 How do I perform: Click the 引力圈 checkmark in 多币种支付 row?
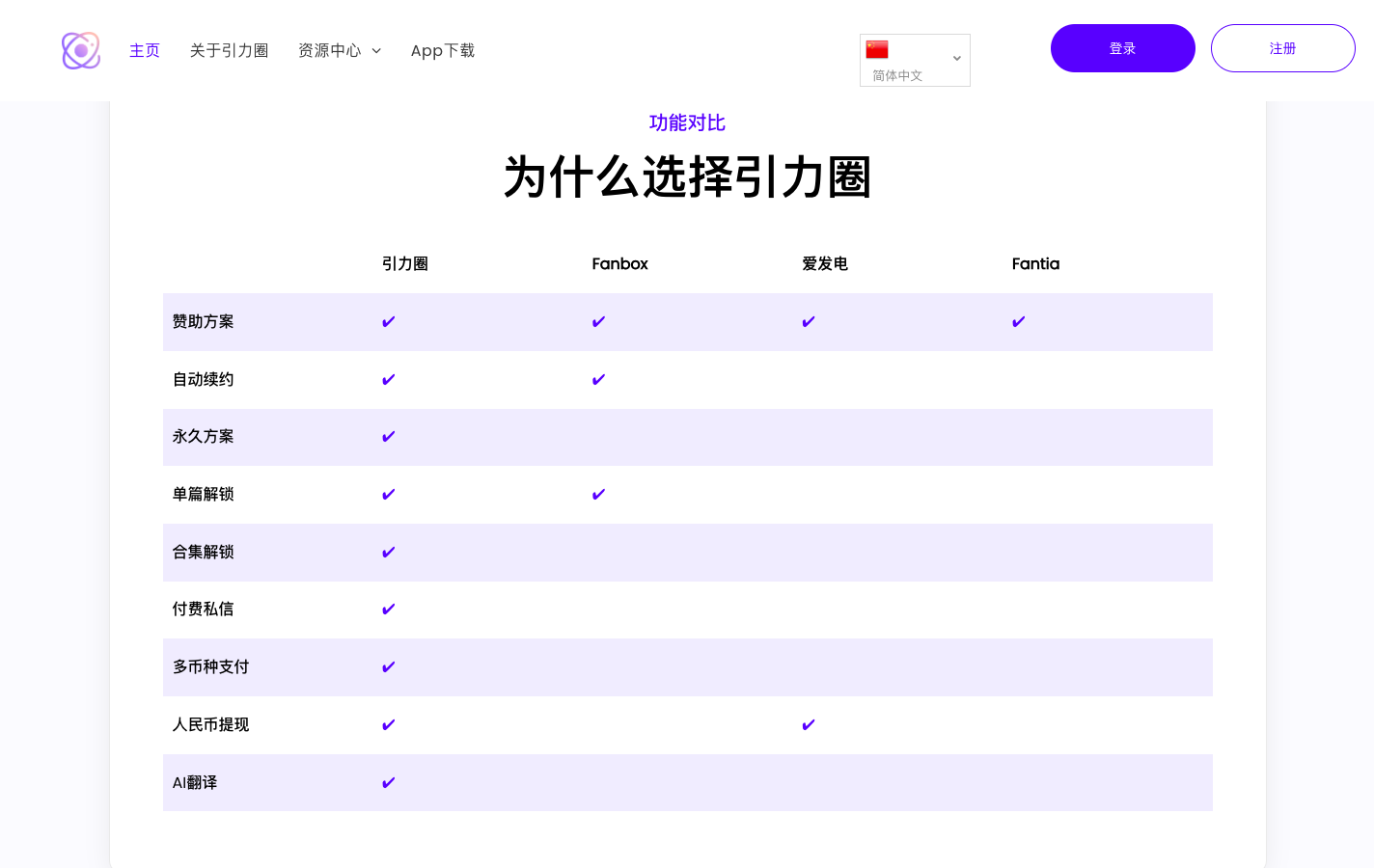coord(389,667)
